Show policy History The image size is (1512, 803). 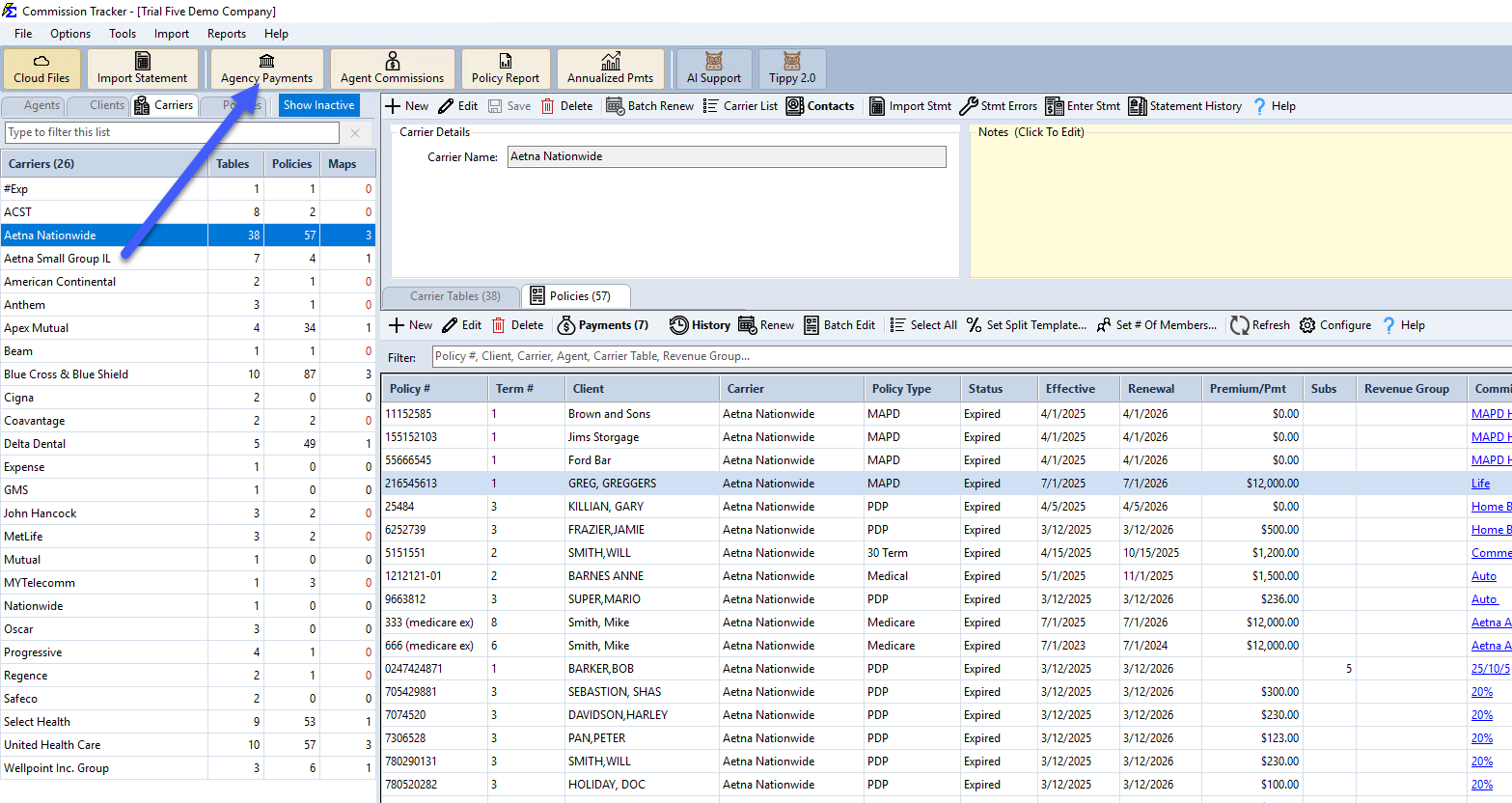pyautogui.click(x=700, y=325)
